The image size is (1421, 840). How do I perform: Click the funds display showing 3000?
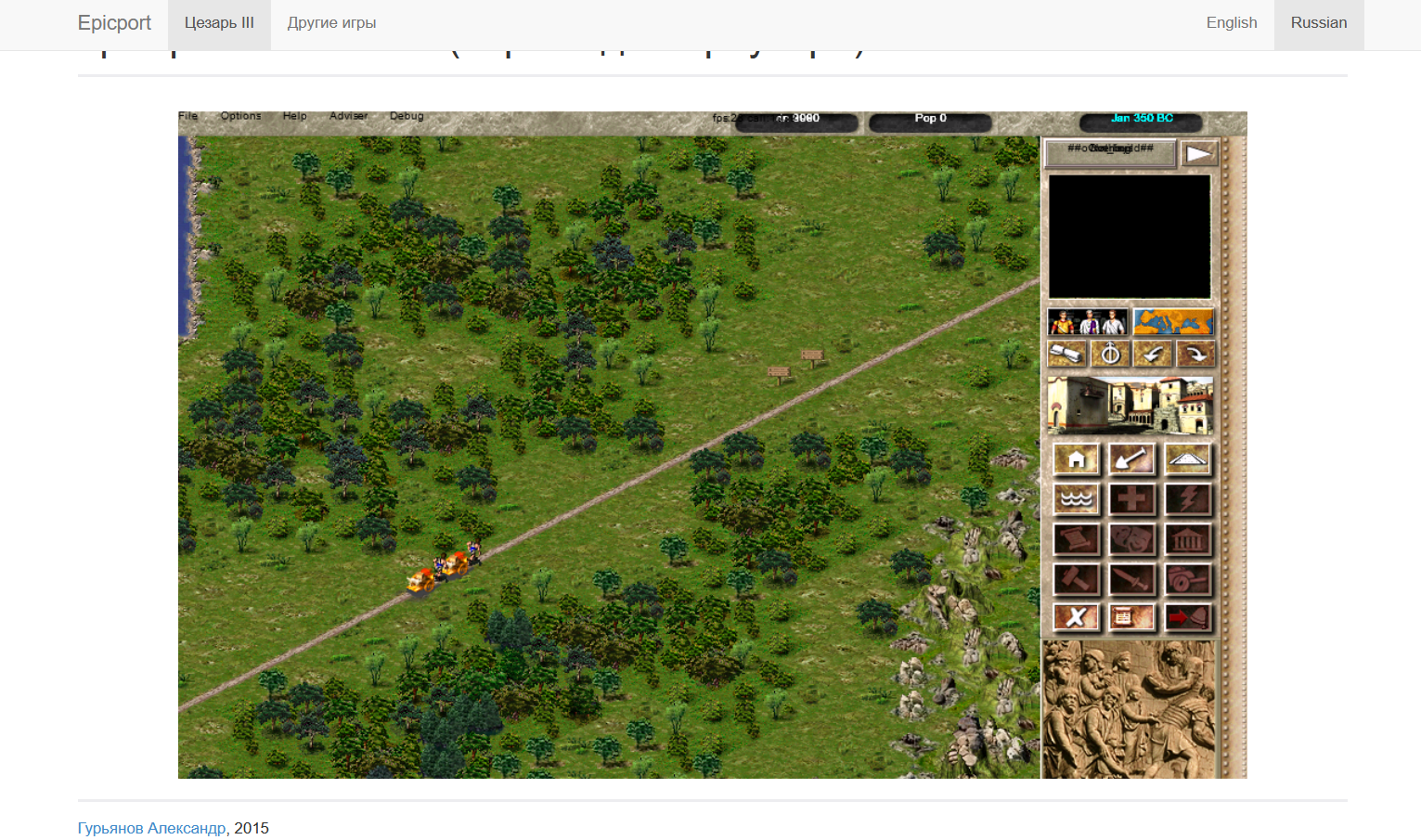click(x=797, y=121)
